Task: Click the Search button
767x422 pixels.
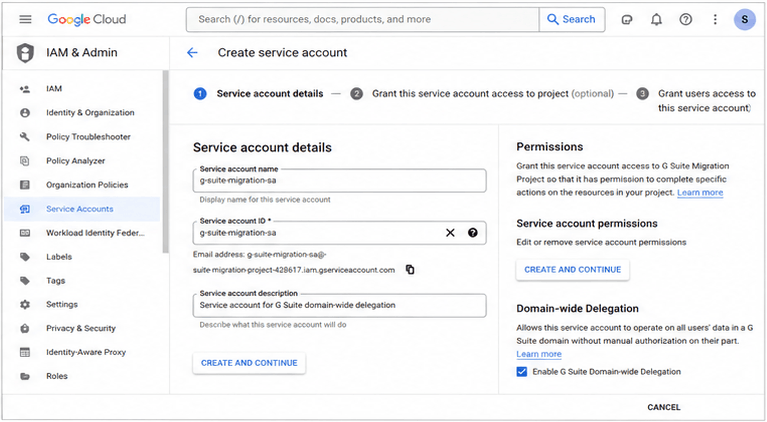Action: 572,20
